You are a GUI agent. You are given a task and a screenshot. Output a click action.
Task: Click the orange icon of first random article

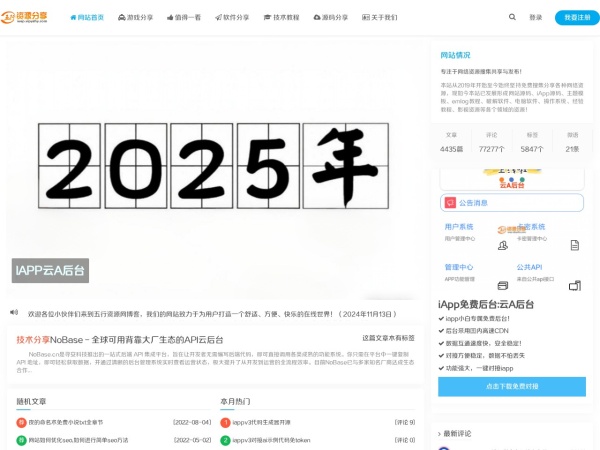tap(21, 422)
